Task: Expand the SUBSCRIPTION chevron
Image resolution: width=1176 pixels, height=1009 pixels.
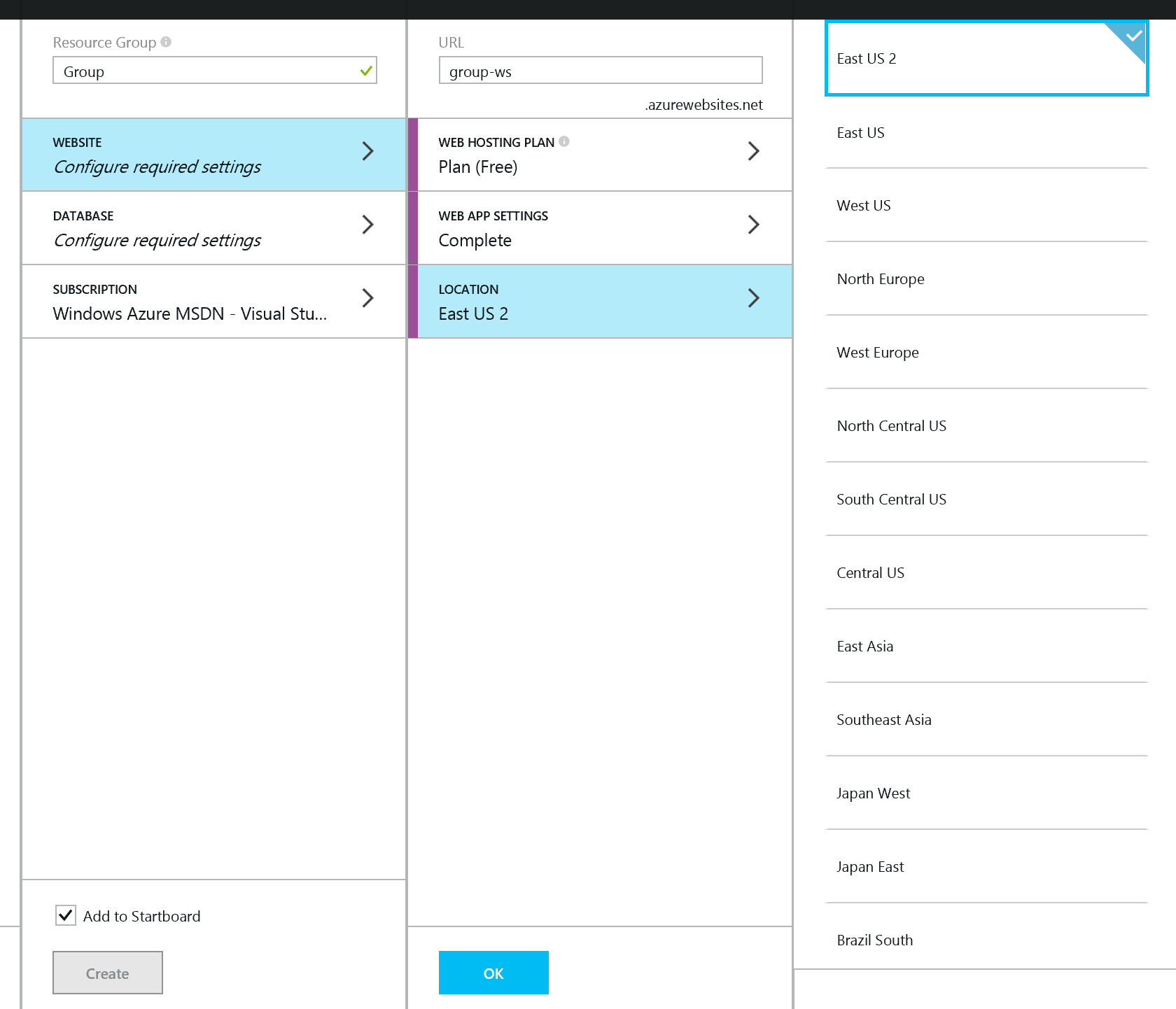Action: click(367, 298)
